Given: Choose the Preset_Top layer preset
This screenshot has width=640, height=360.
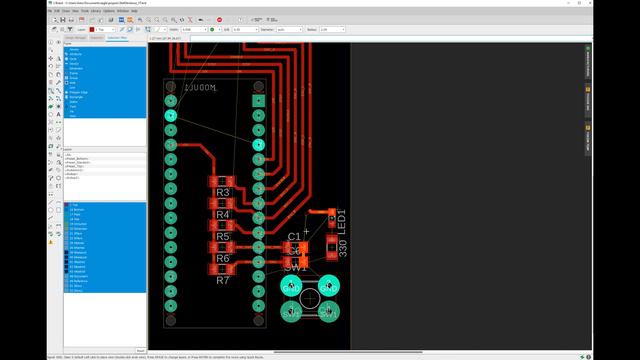Looking at the screenshot, I should click(x=105, y=166).
